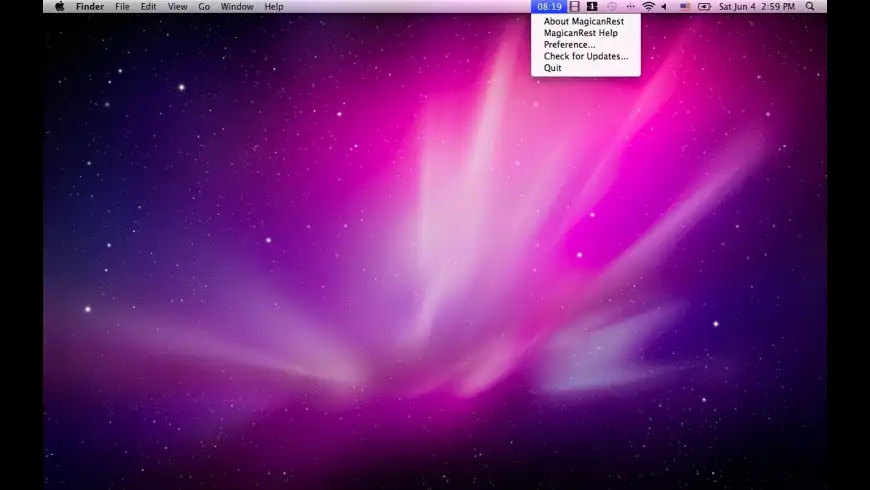This screenshot has height=490, width=870.
Task: Open Spotlight search magnifier
Action: [x=810, y=6]
